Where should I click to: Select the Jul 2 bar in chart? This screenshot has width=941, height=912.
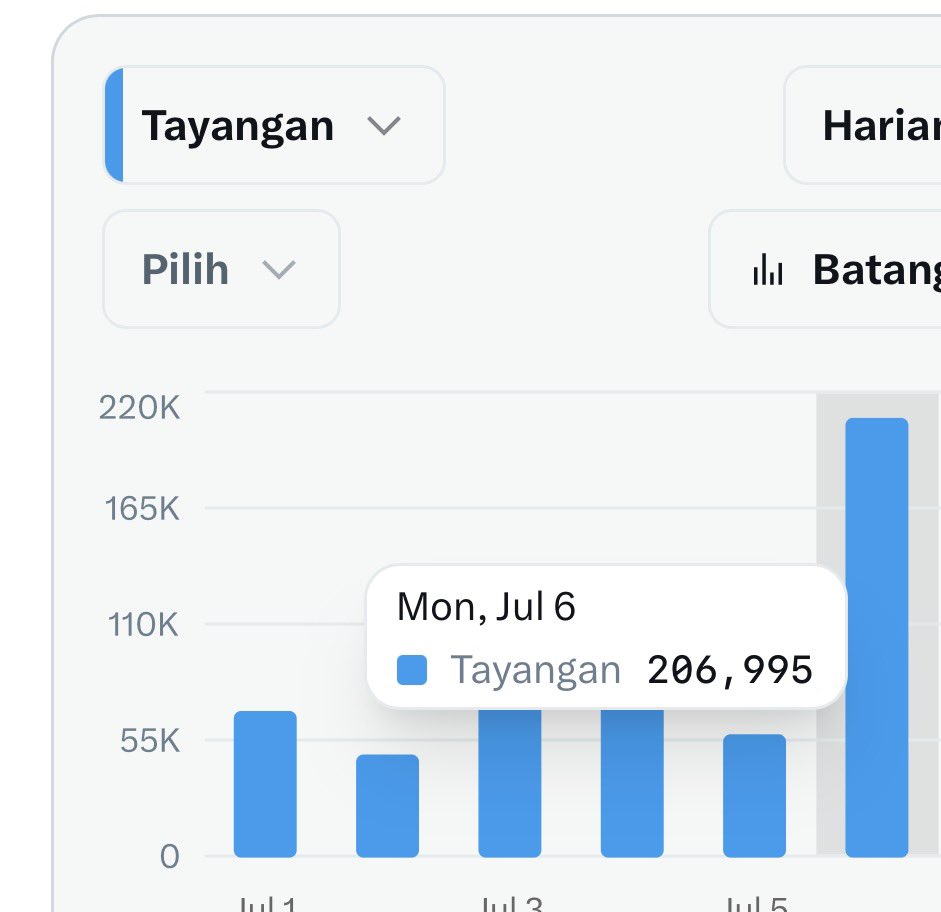click(388, 805)
